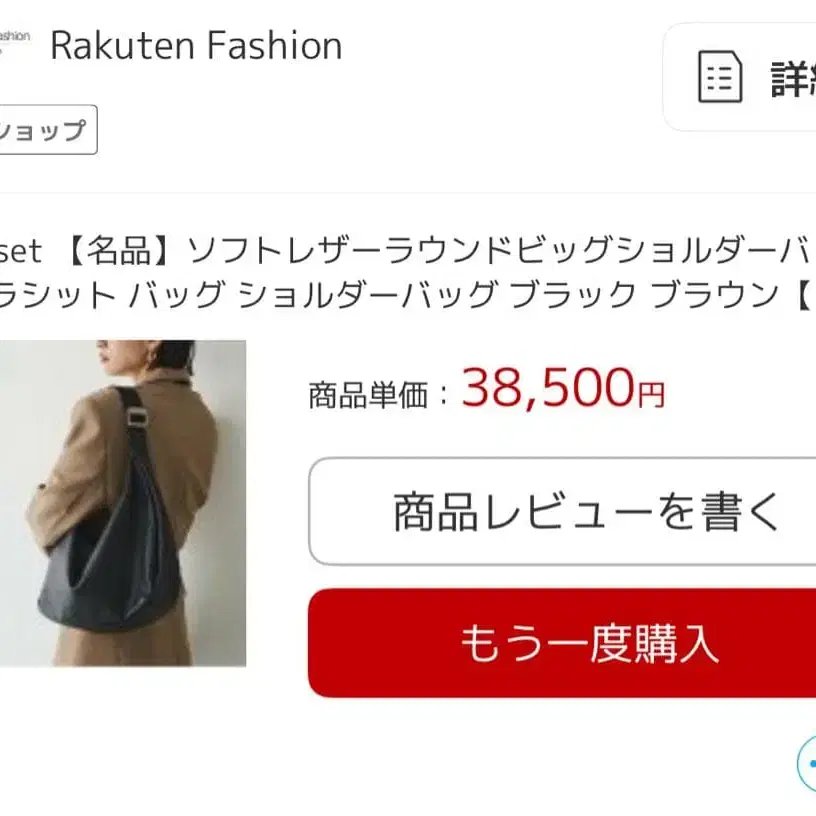This screenshot has width=816, height=816.
Task: Click the 38,500円 price
Action: pos(563,388)
